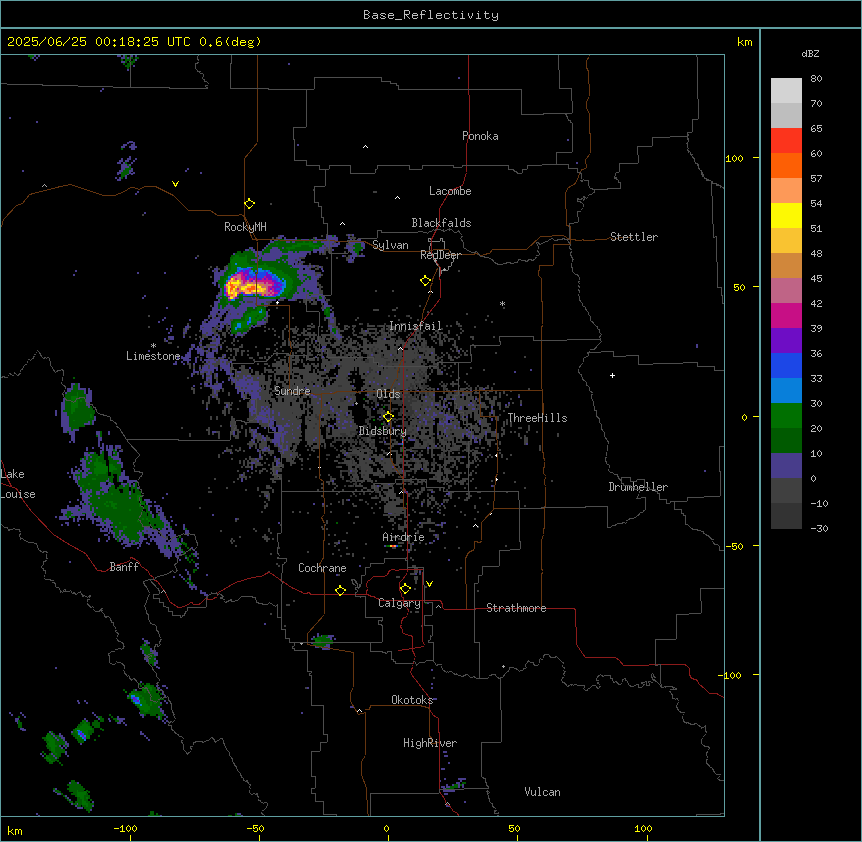Select the Limestone label
The height and width of the screenshot is (842, 862).
tap(153, 356)
